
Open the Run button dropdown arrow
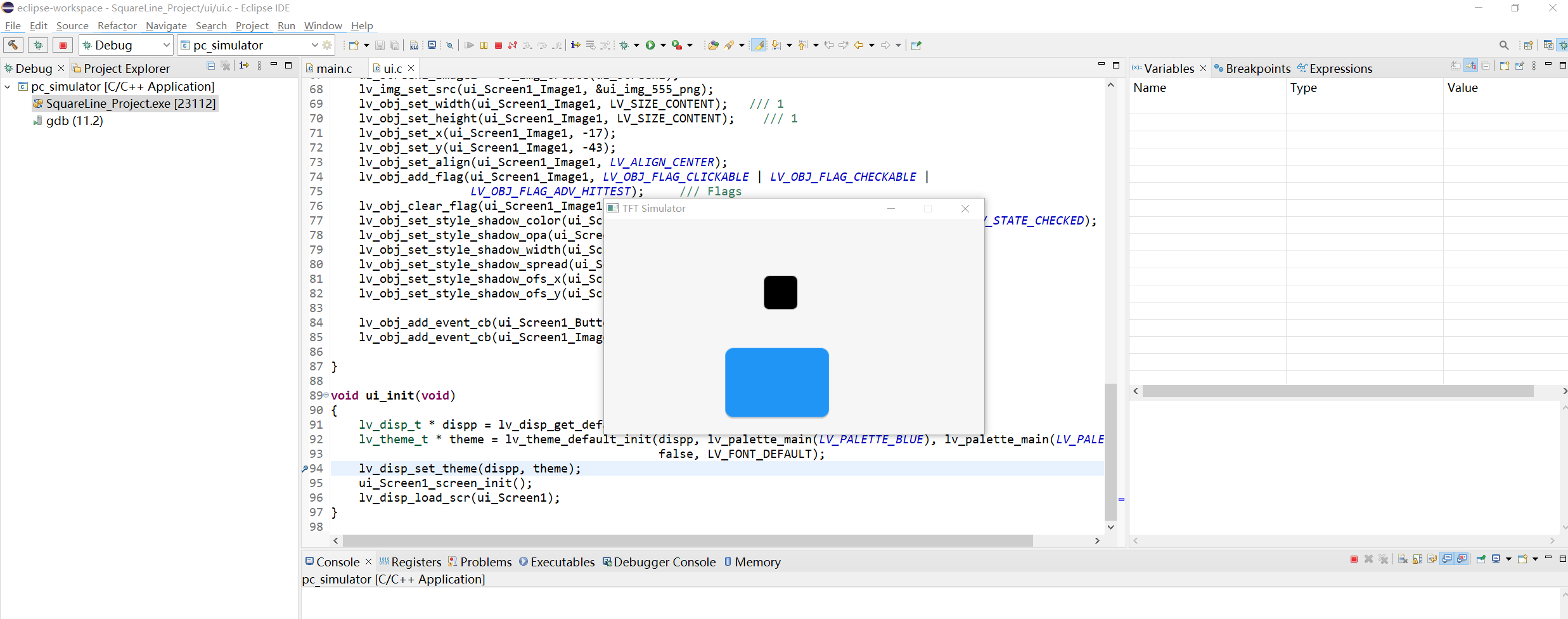click(x=663, y=45)
